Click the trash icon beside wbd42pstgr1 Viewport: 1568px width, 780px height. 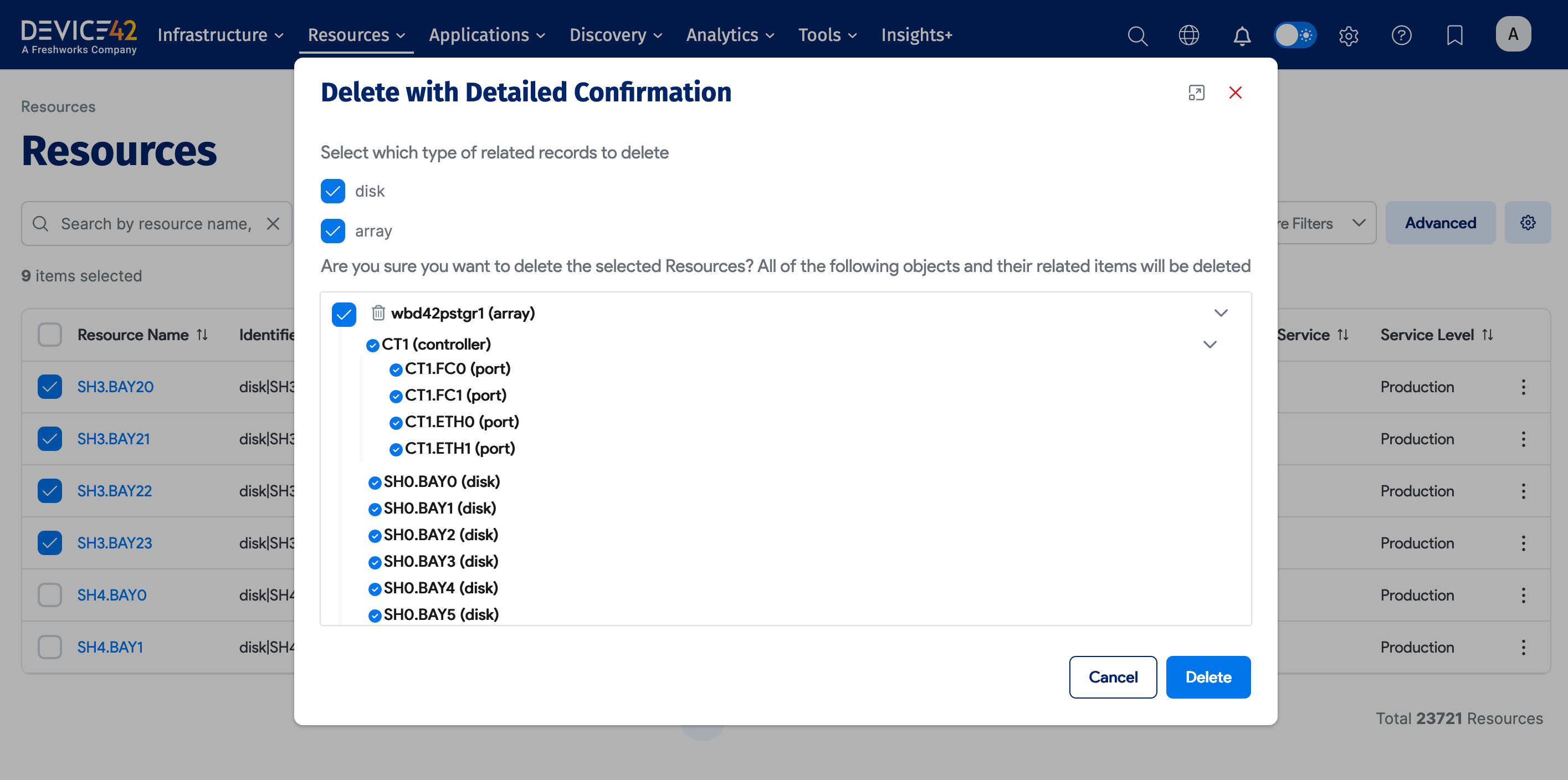tap(378, 314)
